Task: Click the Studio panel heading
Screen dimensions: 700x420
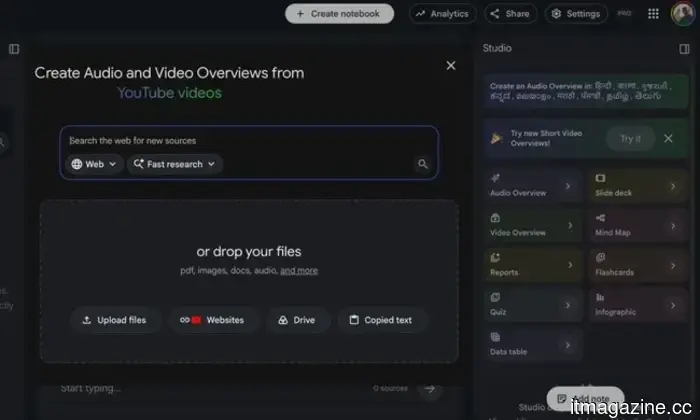Action: click(x=497, y=48)
